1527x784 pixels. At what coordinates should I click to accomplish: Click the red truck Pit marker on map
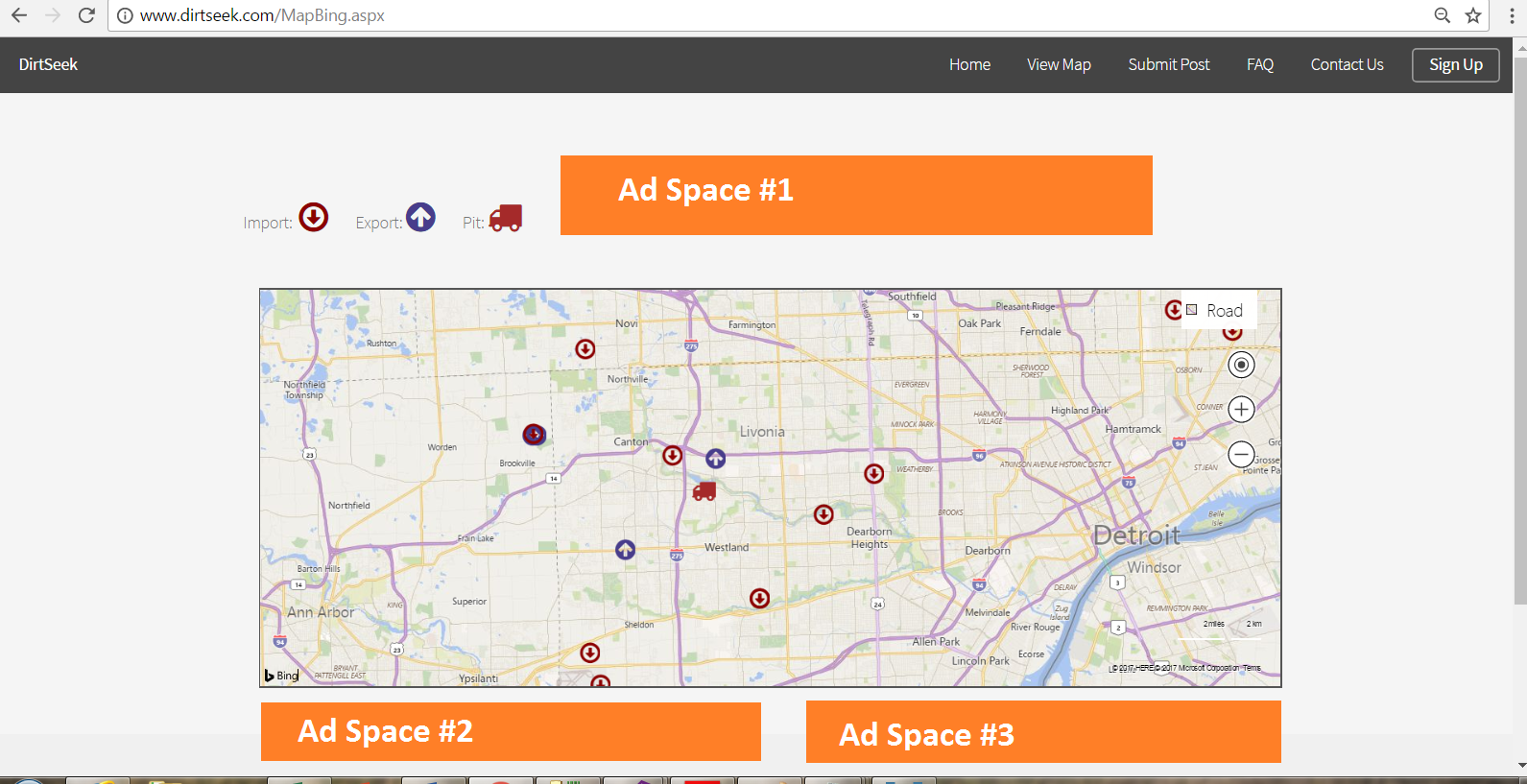point(704,491)
